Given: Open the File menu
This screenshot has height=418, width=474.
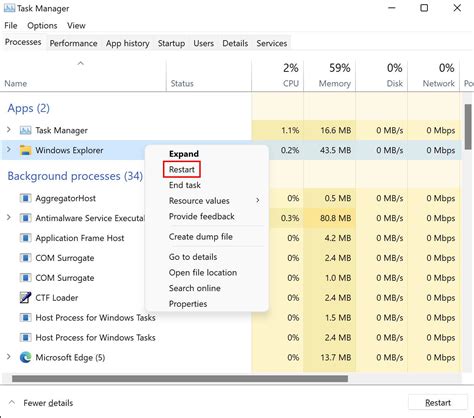Looking at the screenshot, I should tap(11, 26).
